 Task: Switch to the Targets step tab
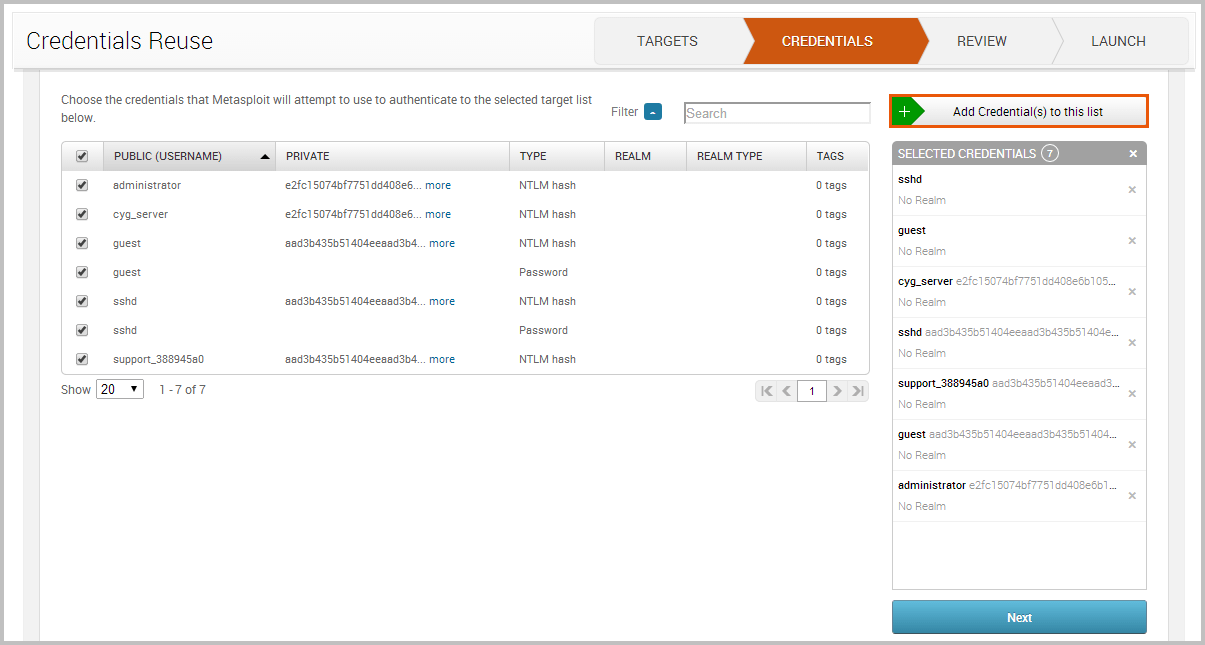[667, 41]
